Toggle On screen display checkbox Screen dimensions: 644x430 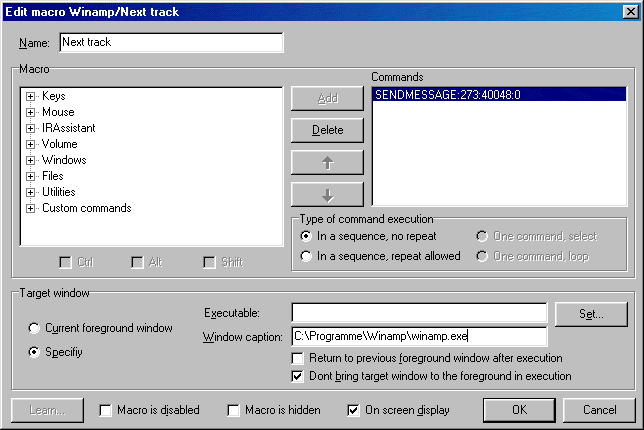pyautogui.click(x=353, y=410)
